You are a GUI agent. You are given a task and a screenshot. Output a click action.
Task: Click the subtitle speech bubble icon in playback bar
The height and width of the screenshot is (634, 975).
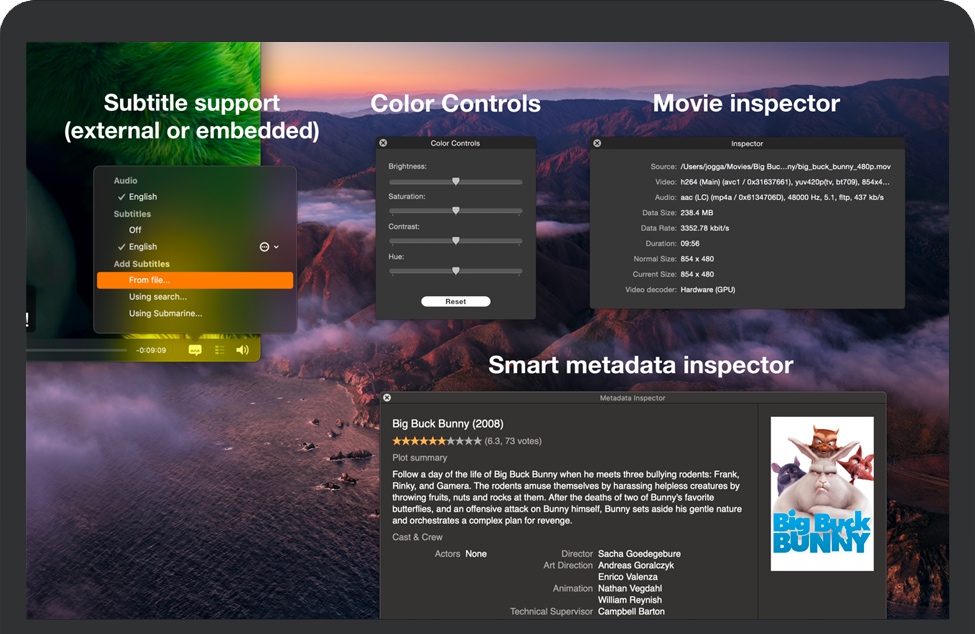tap(194, 351)
